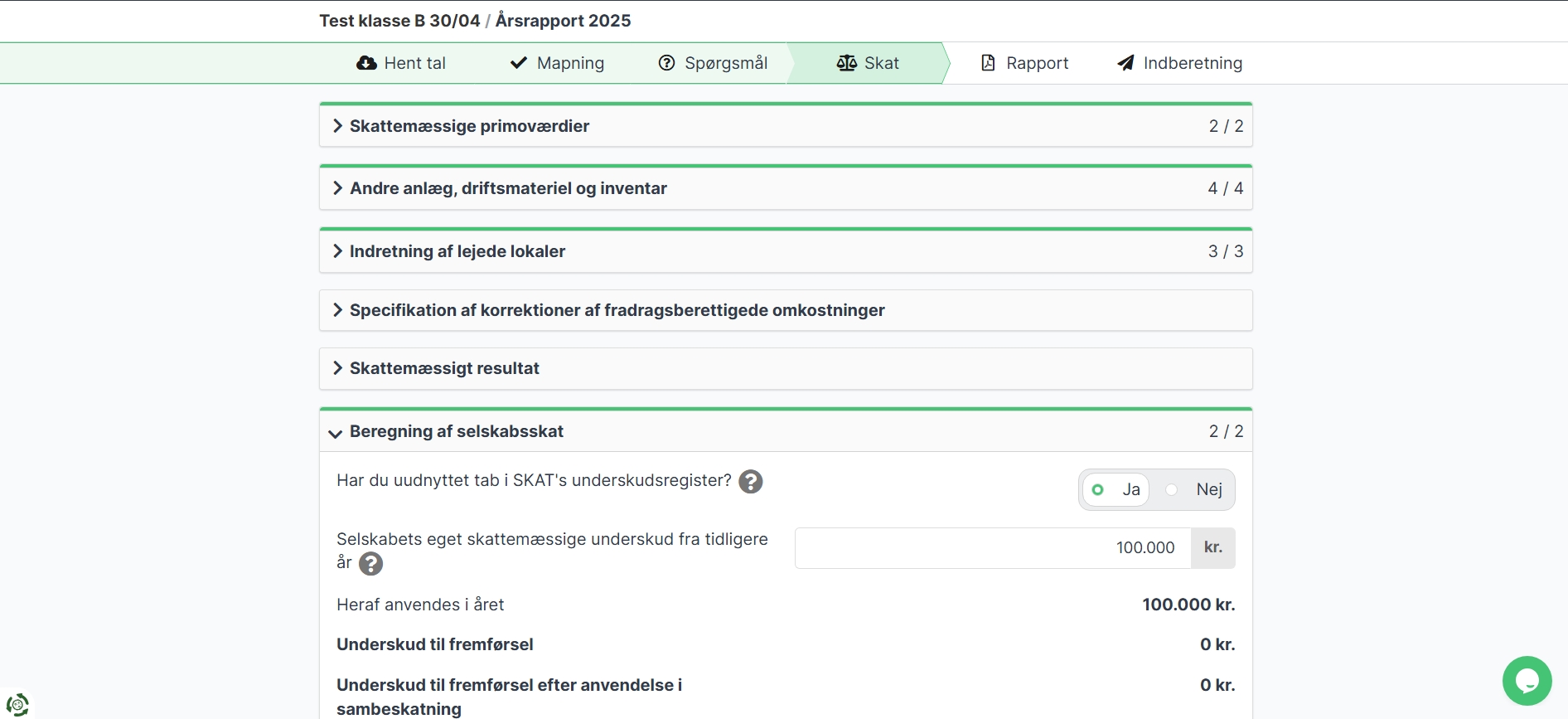
Task: Expand Indretning af lejede lokaler section
Action: pos(457,251)
